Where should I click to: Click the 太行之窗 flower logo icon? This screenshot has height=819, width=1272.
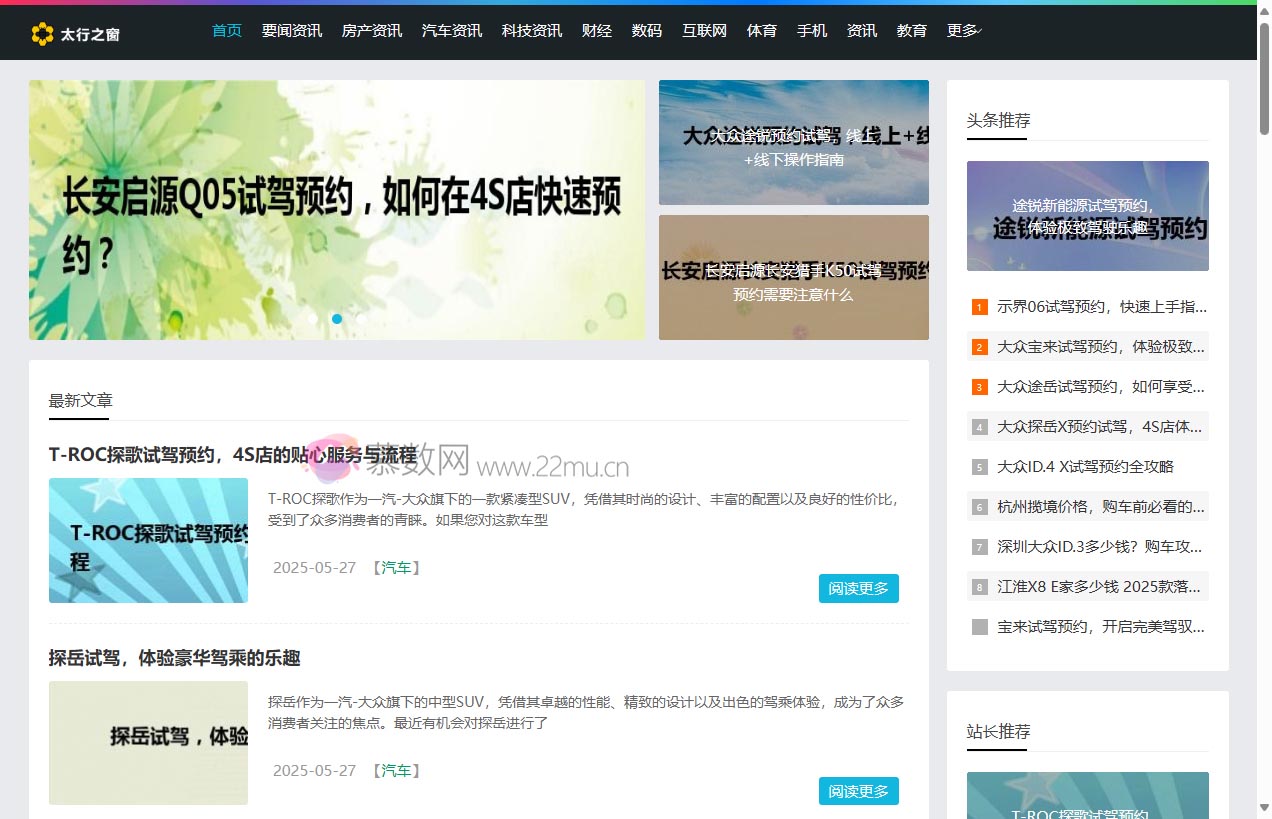[42, 34]
